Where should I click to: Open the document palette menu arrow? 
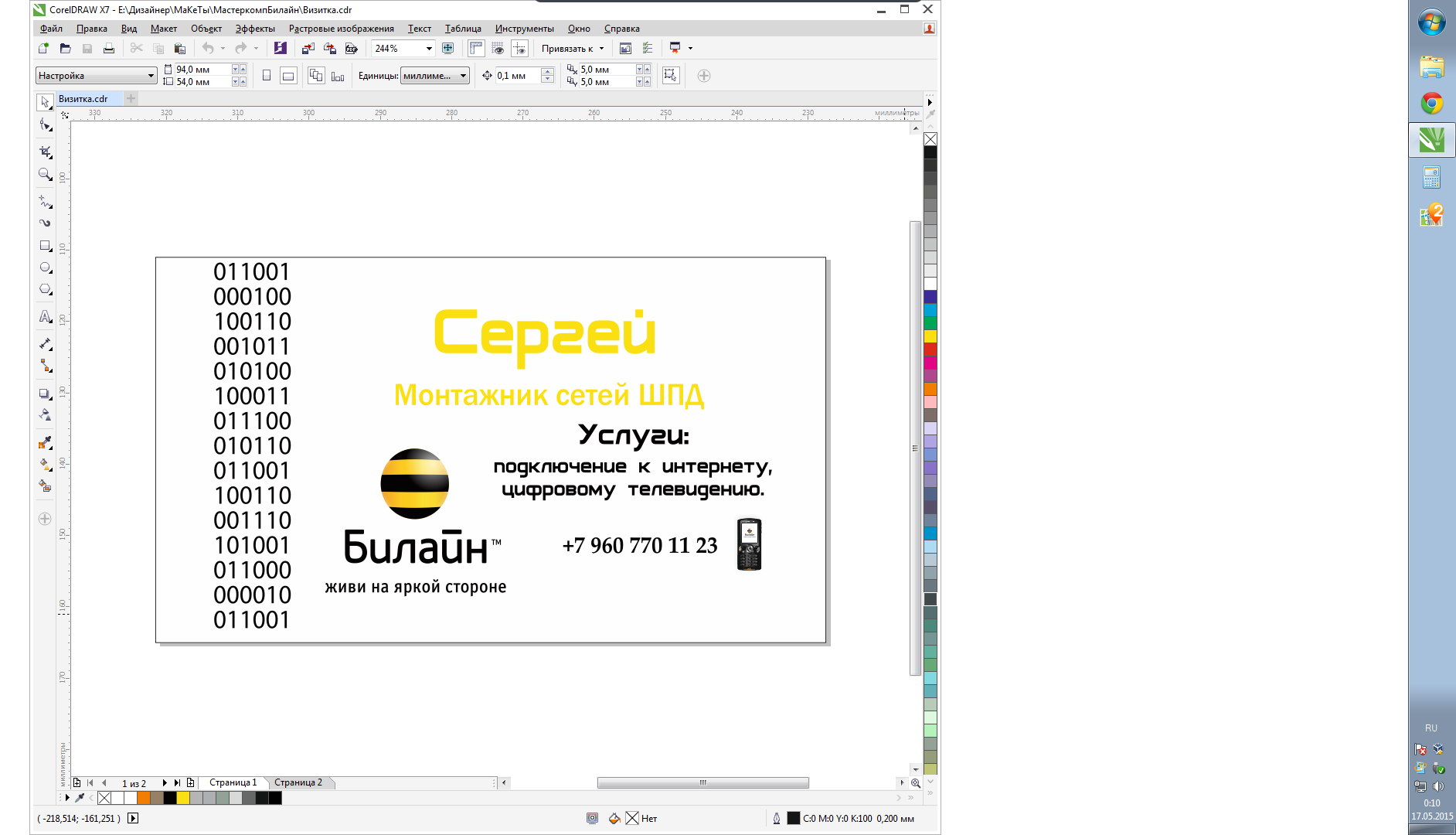tap(67, 798)
